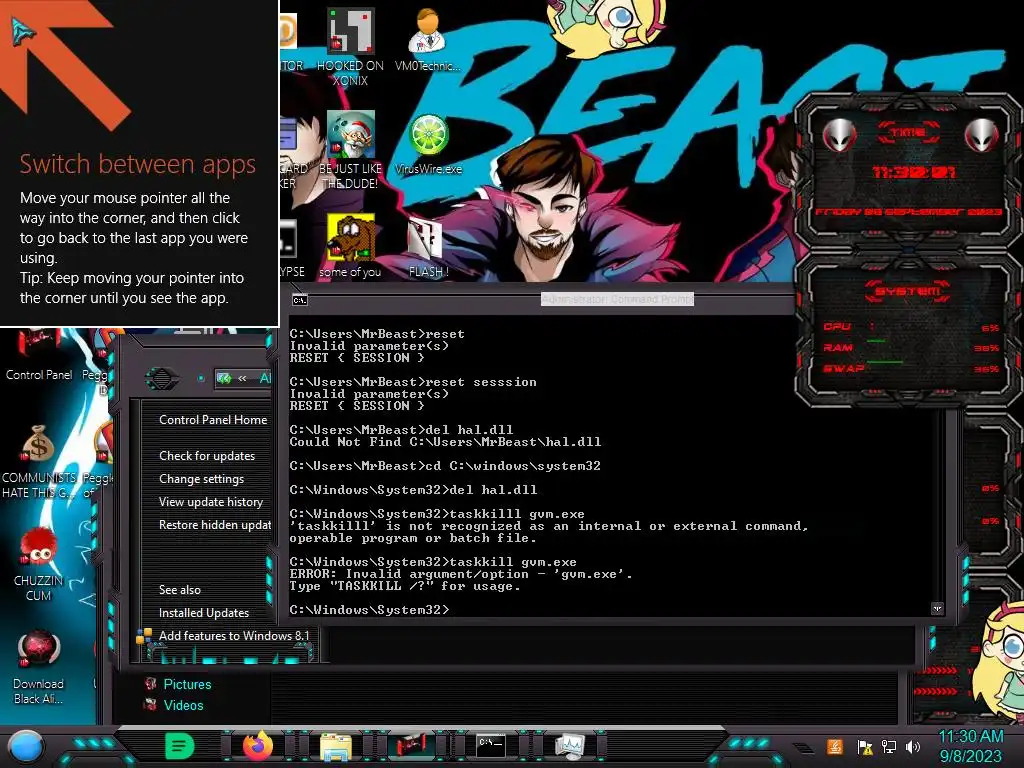Open the system monitor taskbar icon
1024x768 pixels.
tap(570, 746)
